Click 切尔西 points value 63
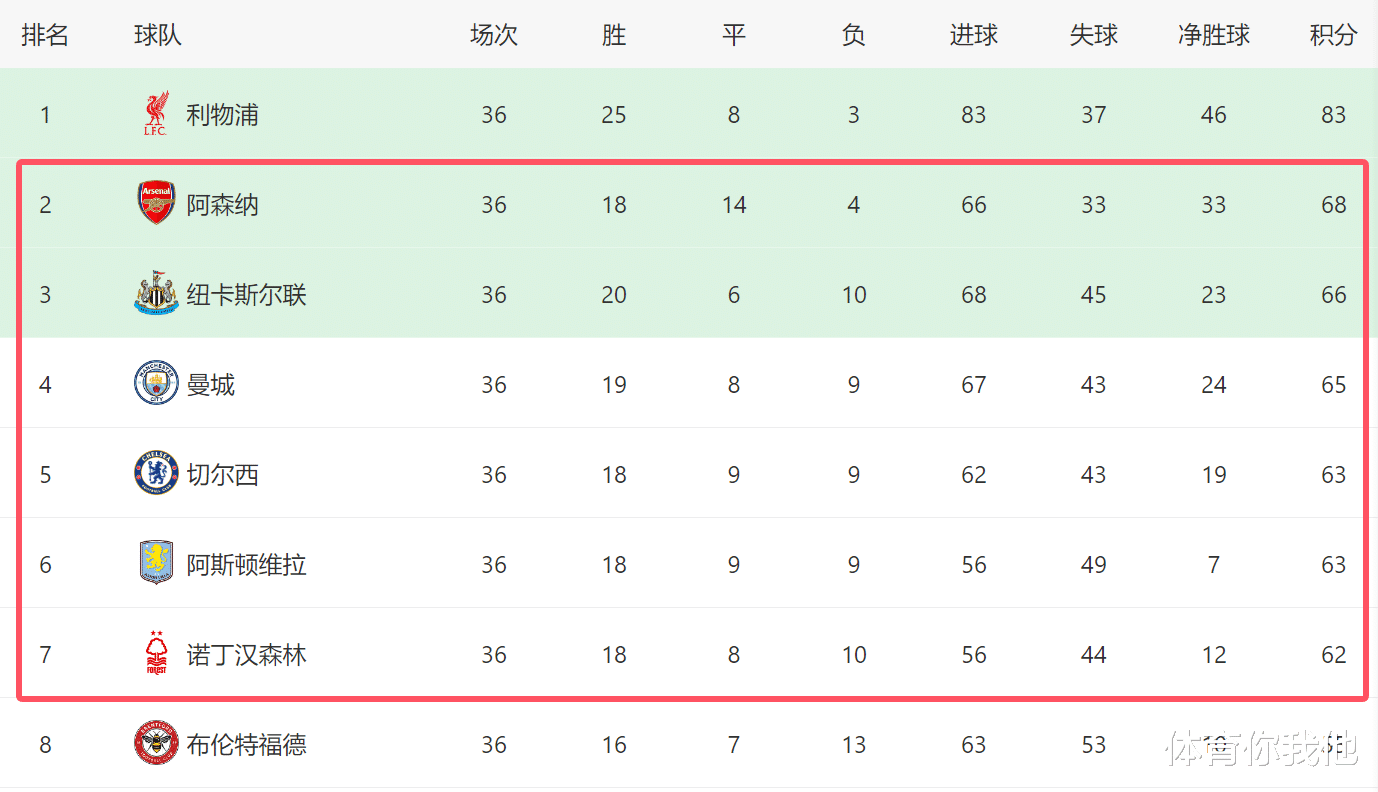This screenshot has width=1378, height=792. point(1333,475)
